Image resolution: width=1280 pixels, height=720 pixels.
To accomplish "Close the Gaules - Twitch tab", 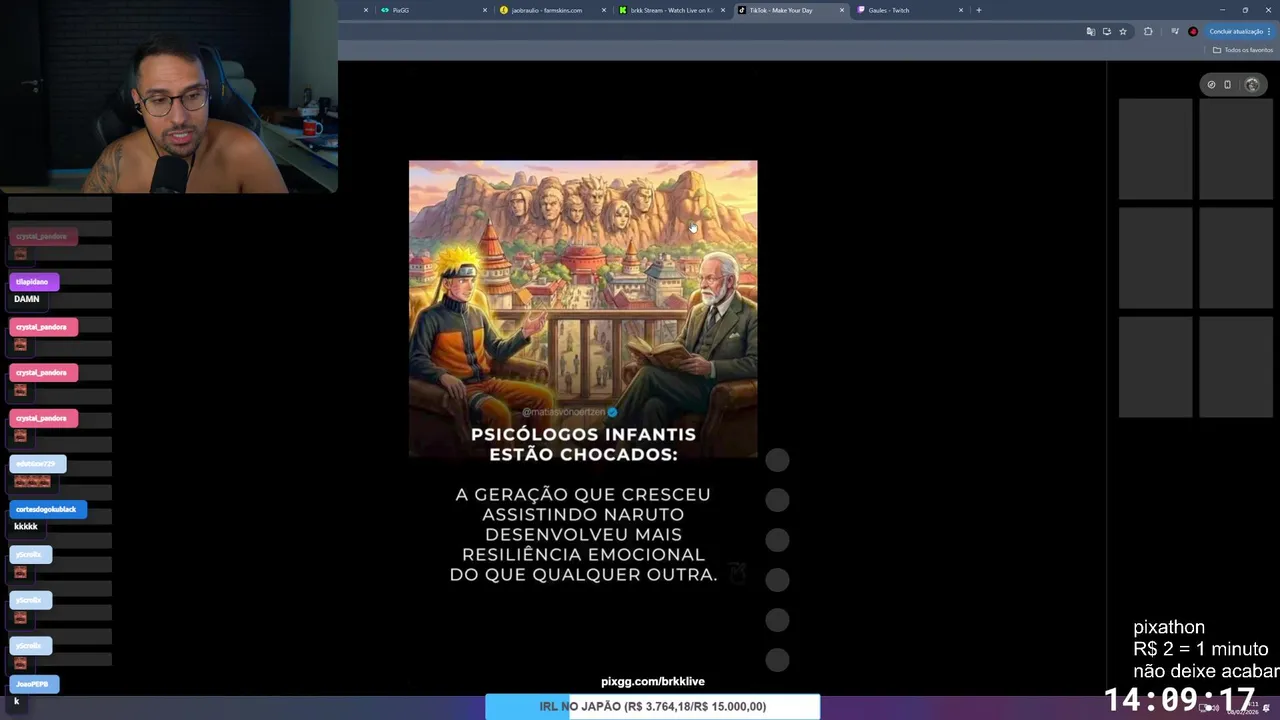I will [x=961, y=10].
